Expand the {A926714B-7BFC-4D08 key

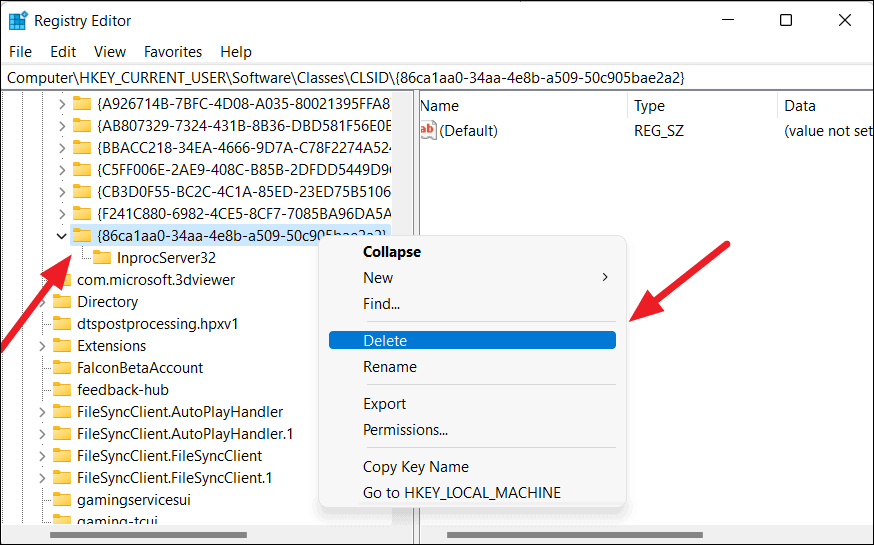pos(62,104)
